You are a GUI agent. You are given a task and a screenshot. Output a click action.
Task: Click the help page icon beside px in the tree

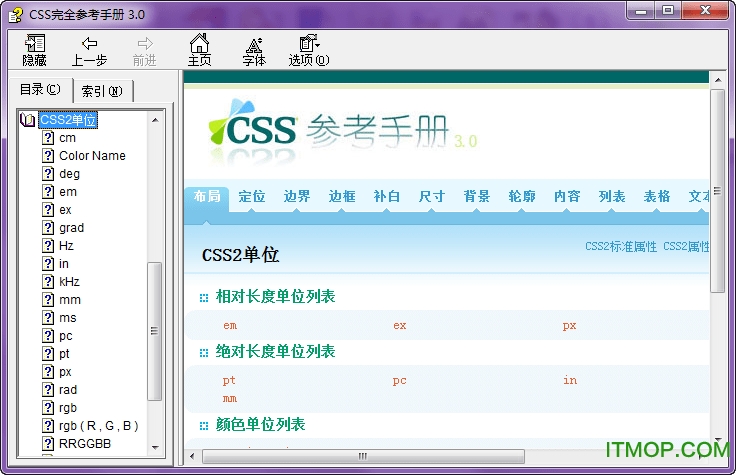(48, 372)
